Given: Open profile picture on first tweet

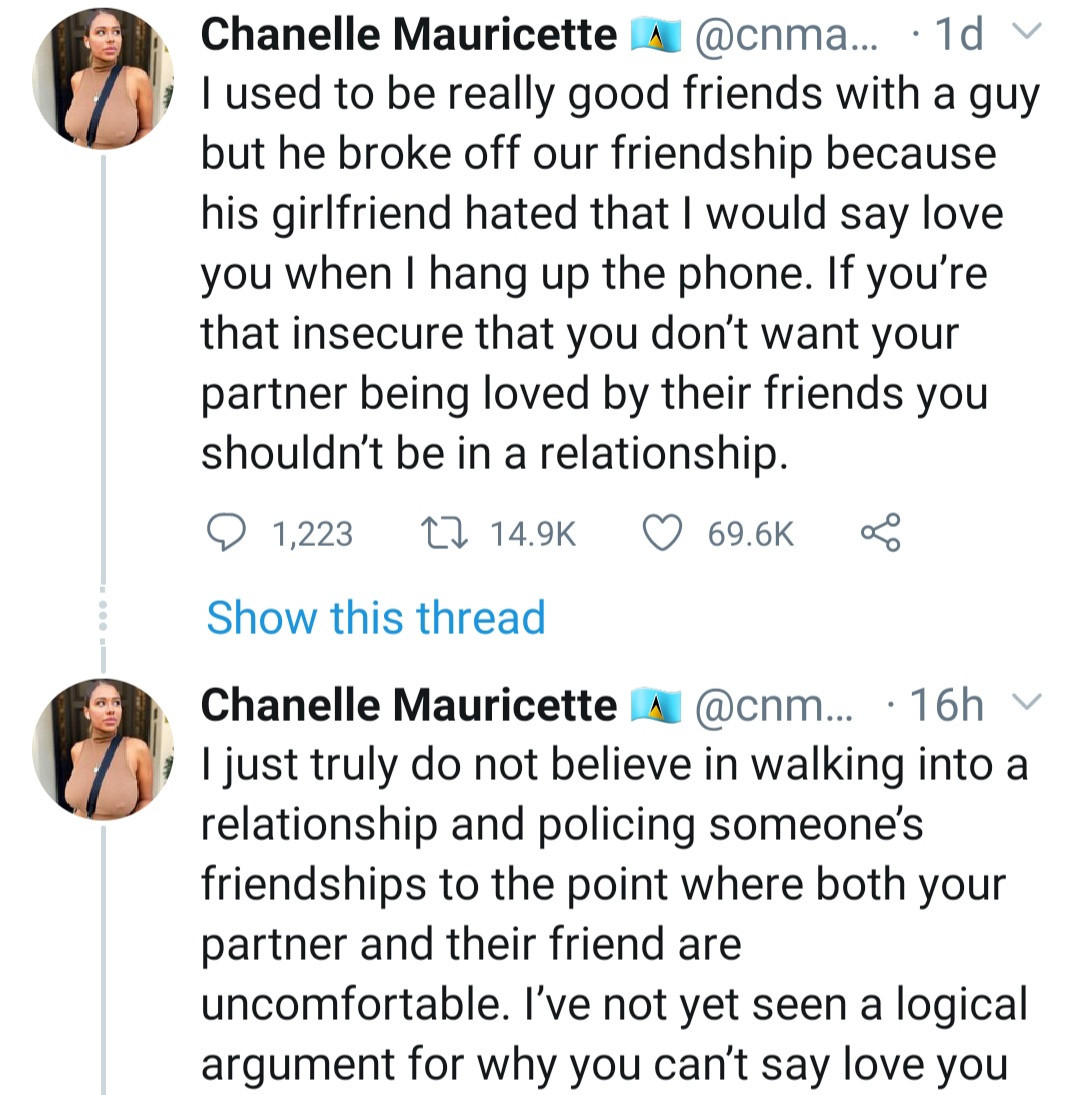Looking at the screenshot, I should (x=103, y=79).
